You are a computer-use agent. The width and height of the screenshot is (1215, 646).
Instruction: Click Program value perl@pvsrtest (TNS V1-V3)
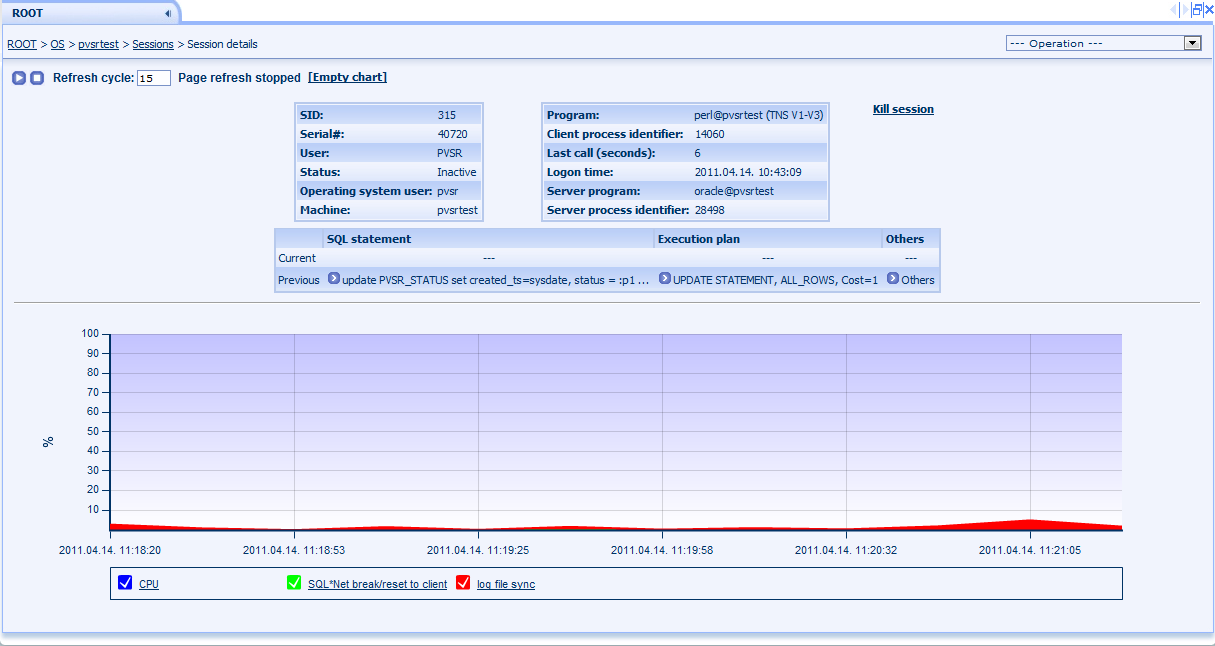[x=759, y=115]
